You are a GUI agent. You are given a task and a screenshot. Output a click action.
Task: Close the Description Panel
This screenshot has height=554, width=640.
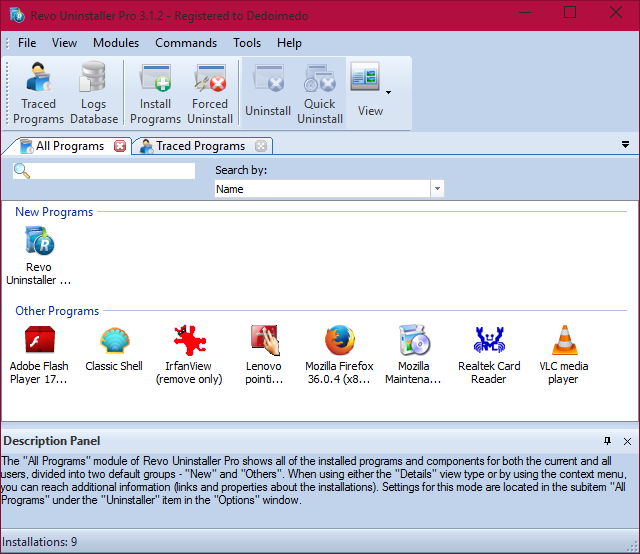pyautogui.click(x=627, y=441)
